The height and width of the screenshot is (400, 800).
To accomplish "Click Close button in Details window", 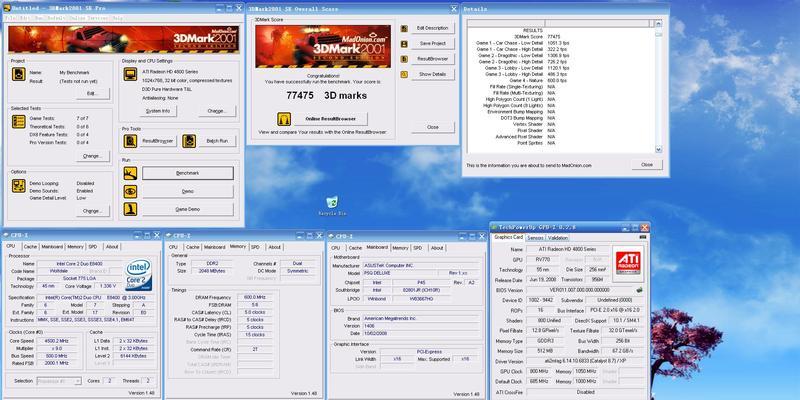I will tap(647, 165).
